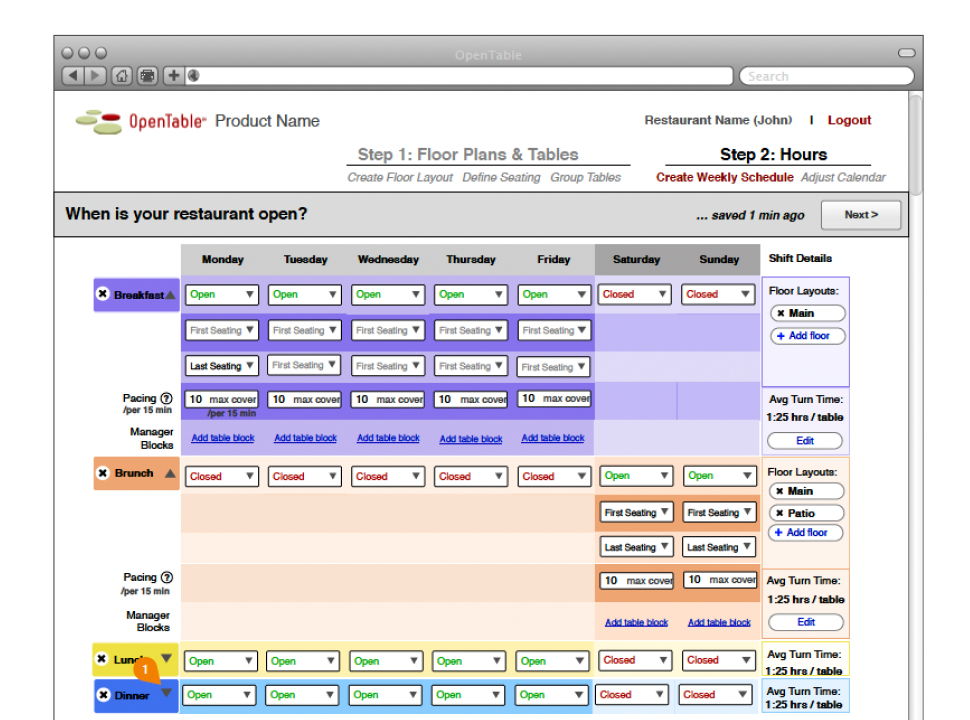The image size is (970, 720).
Task: Remove Patio floor layout from Brunch
Action: [780, 513]
